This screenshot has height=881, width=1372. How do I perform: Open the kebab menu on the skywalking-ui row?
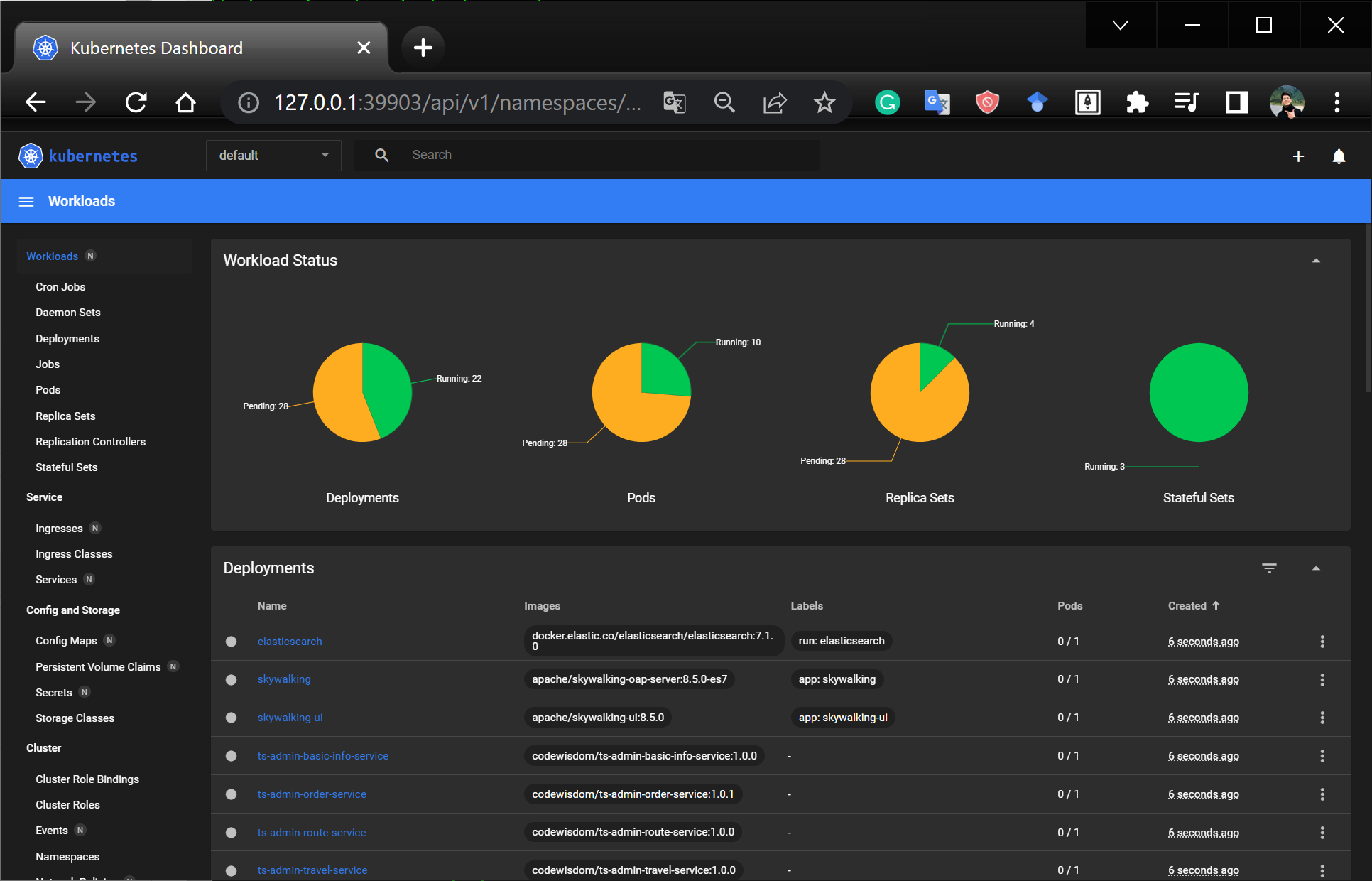(1322, 718)
